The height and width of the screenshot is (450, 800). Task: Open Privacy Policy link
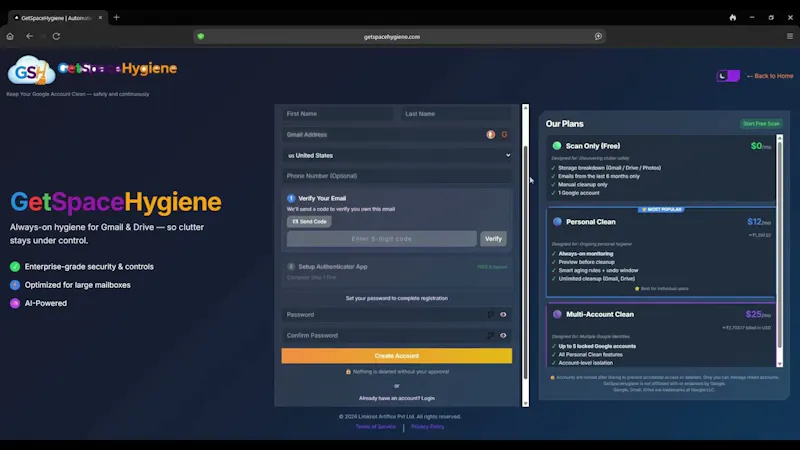tap(428, 427)
